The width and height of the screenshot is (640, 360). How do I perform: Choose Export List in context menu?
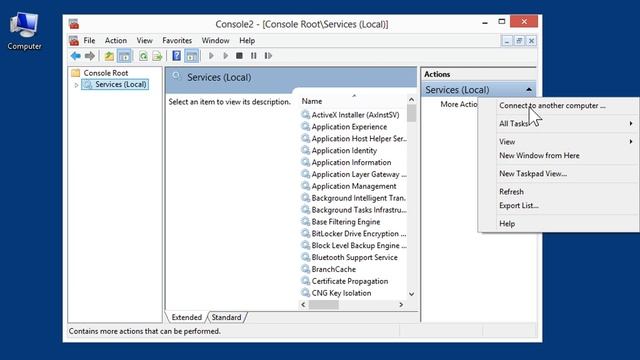pos(559,205)
